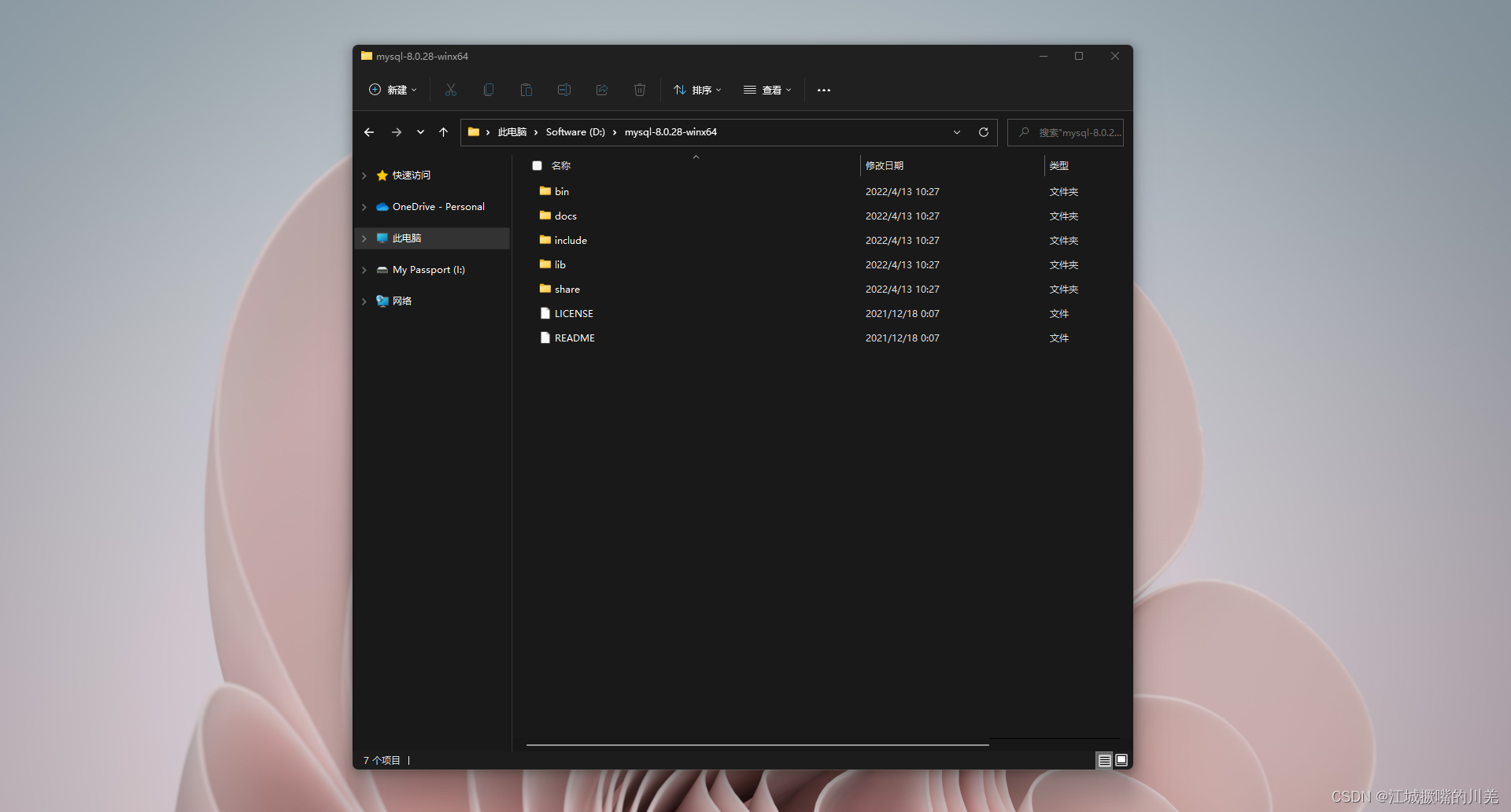Switch to large thumbnails view icon
This screenshot has width=1511, height=812.
pos(1121,760)
